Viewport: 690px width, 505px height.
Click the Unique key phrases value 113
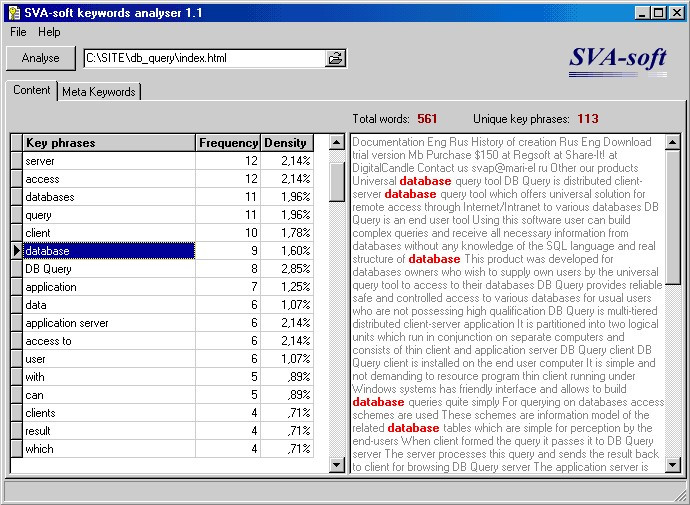tap(588, 119)
